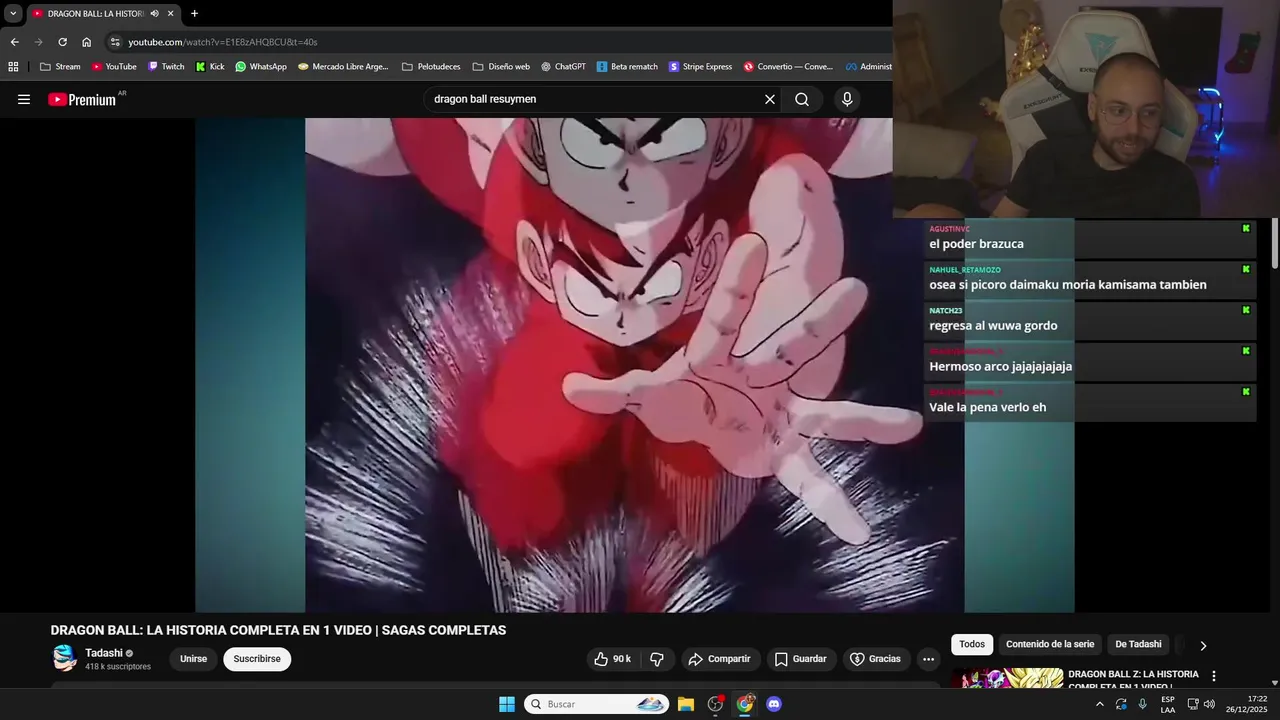
Task: Start voice search with the microphone icon
Action: 847,99
